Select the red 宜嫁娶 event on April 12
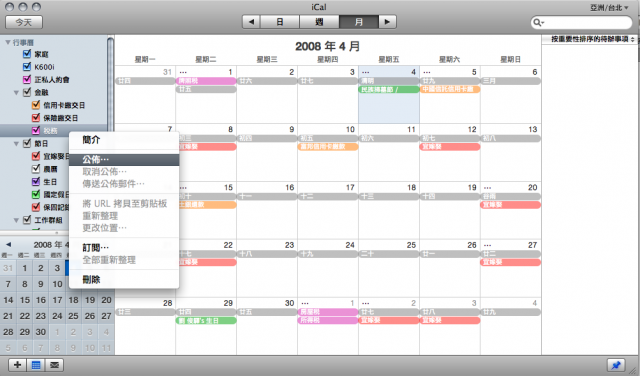 [450, 147]
